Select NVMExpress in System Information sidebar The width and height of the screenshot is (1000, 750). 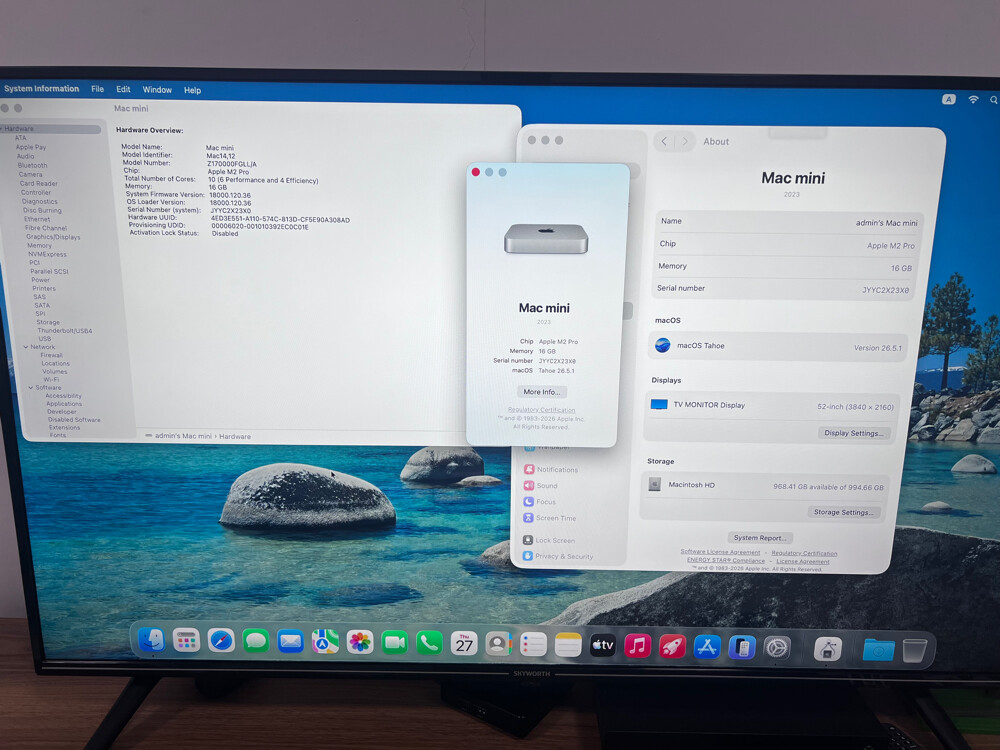(47, 254)
